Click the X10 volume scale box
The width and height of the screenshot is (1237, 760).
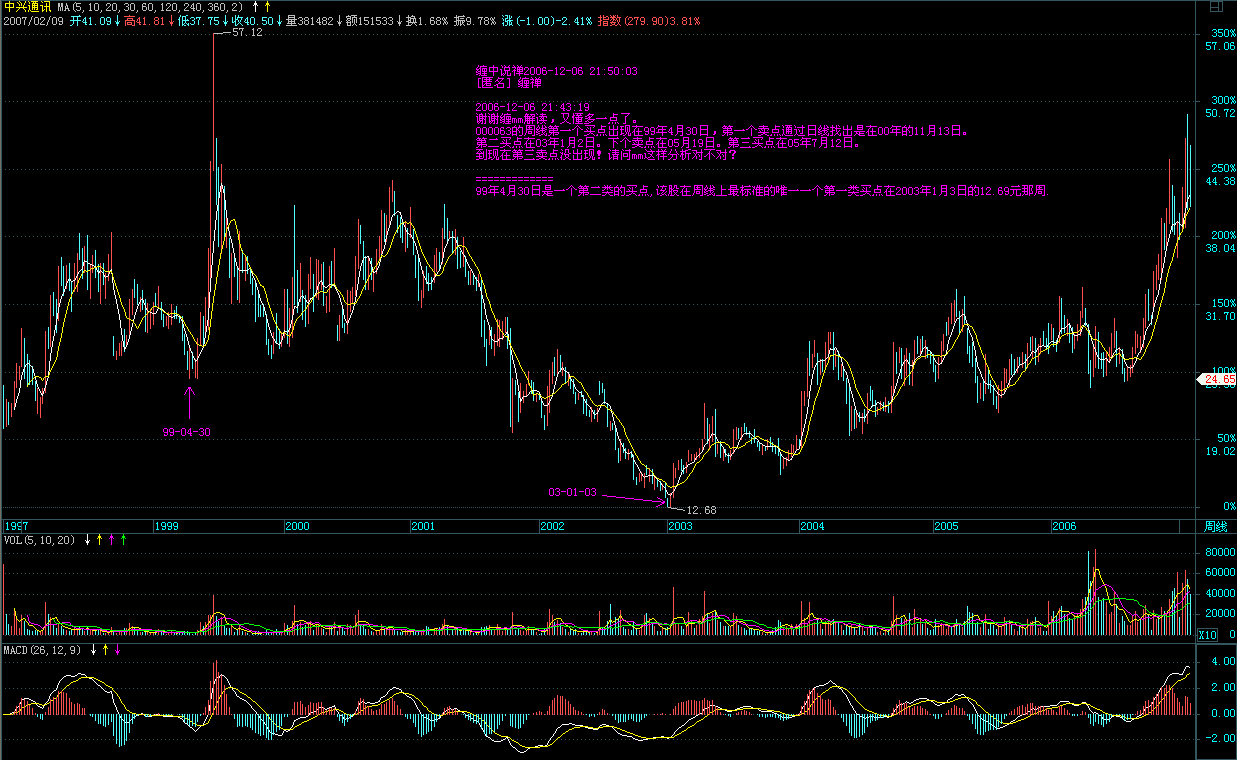pos(1208,635)
